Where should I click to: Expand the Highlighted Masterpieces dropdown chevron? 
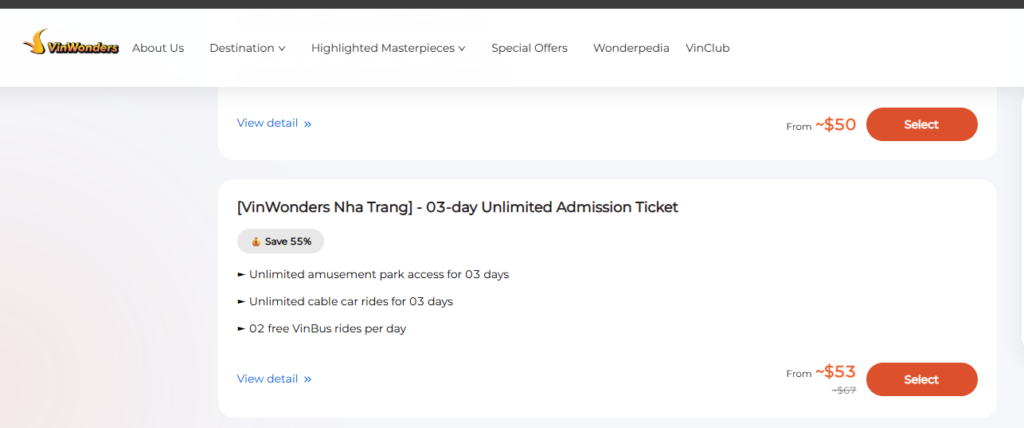click(461, 48)
